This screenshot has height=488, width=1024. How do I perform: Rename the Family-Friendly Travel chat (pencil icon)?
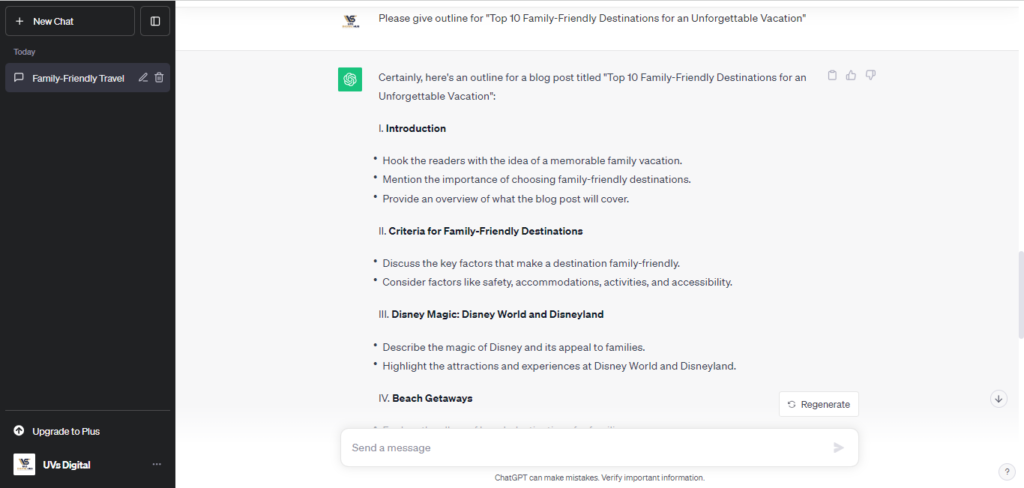[143, 78]
